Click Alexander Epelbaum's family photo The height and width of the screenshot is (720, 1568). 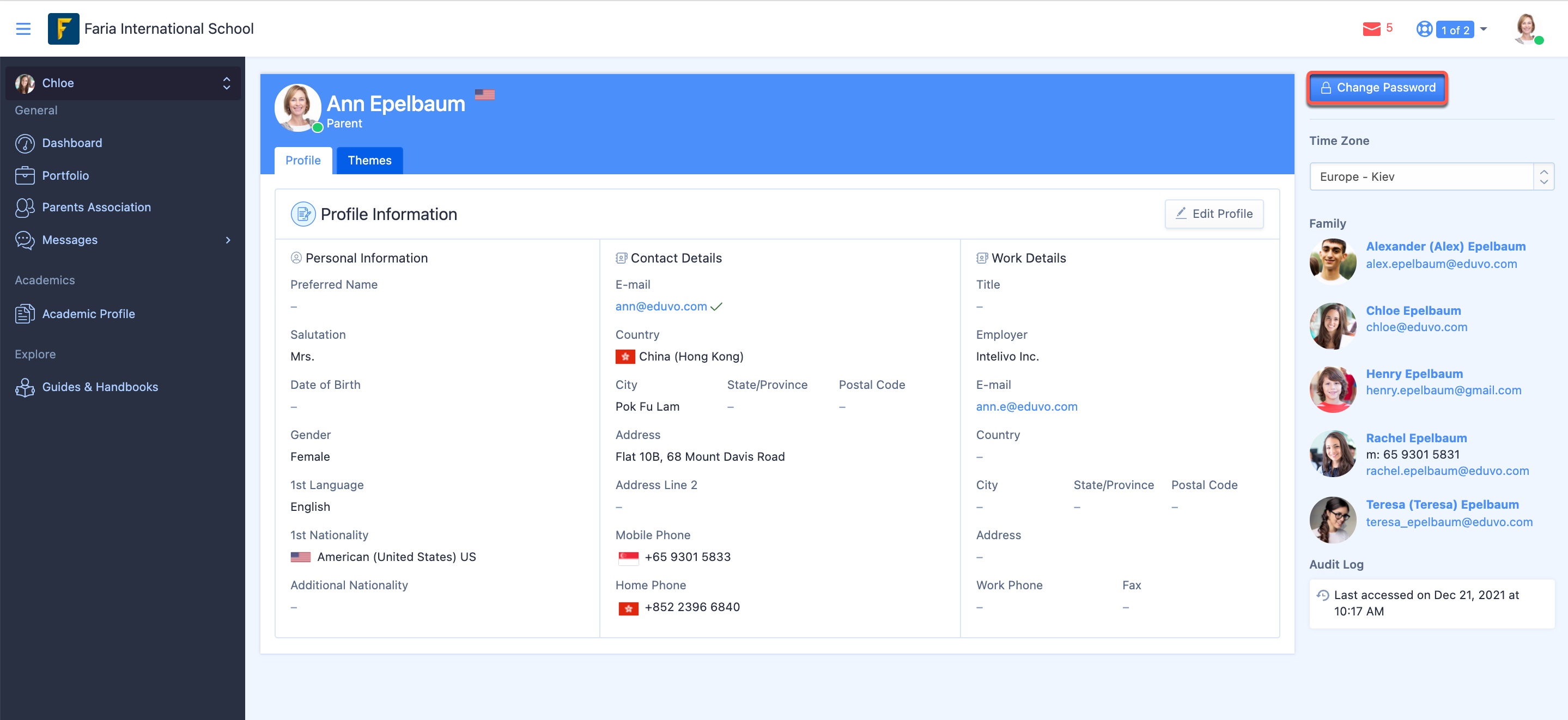[1333, 262]
